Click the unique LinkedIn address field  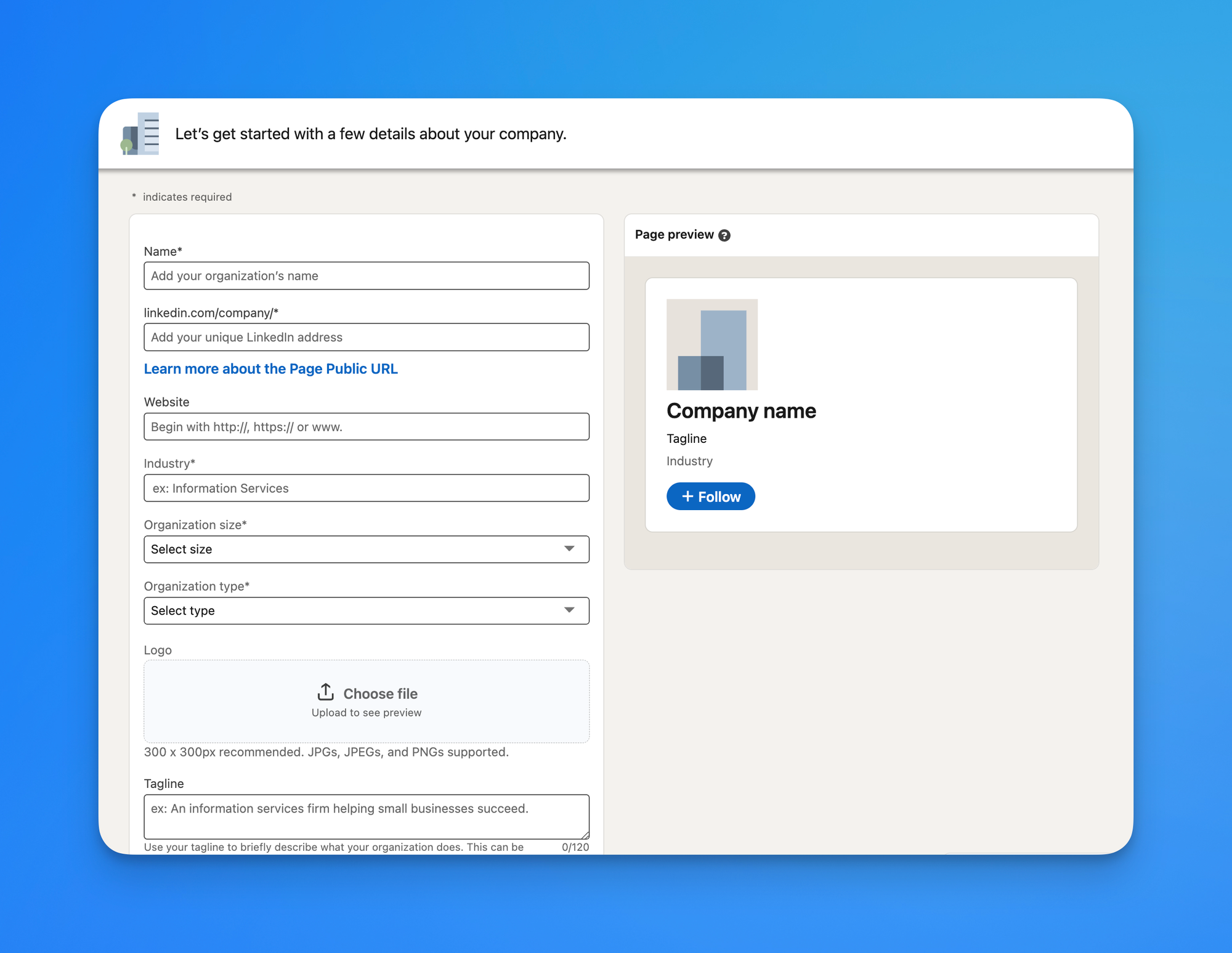pyautogui.click(x=367, y=337)
